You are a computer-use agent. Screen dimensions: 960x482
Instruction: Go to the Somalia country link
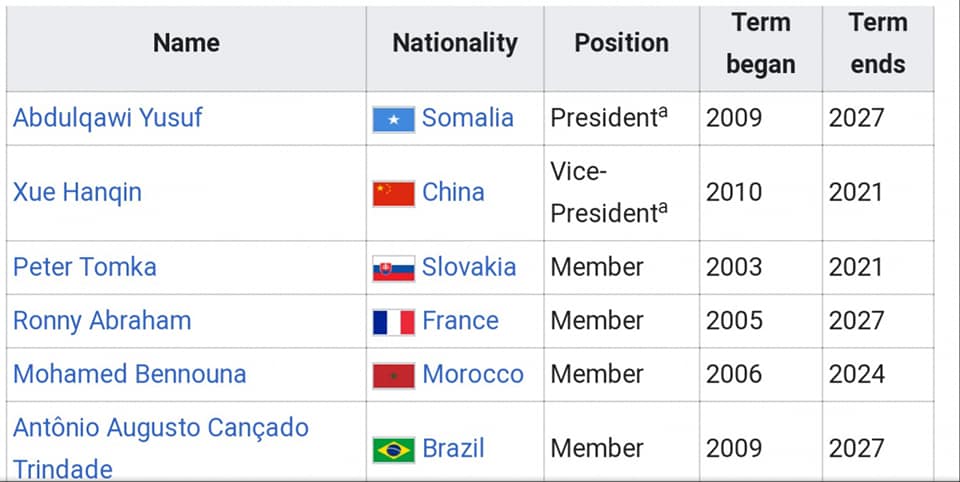coord(467,118)
